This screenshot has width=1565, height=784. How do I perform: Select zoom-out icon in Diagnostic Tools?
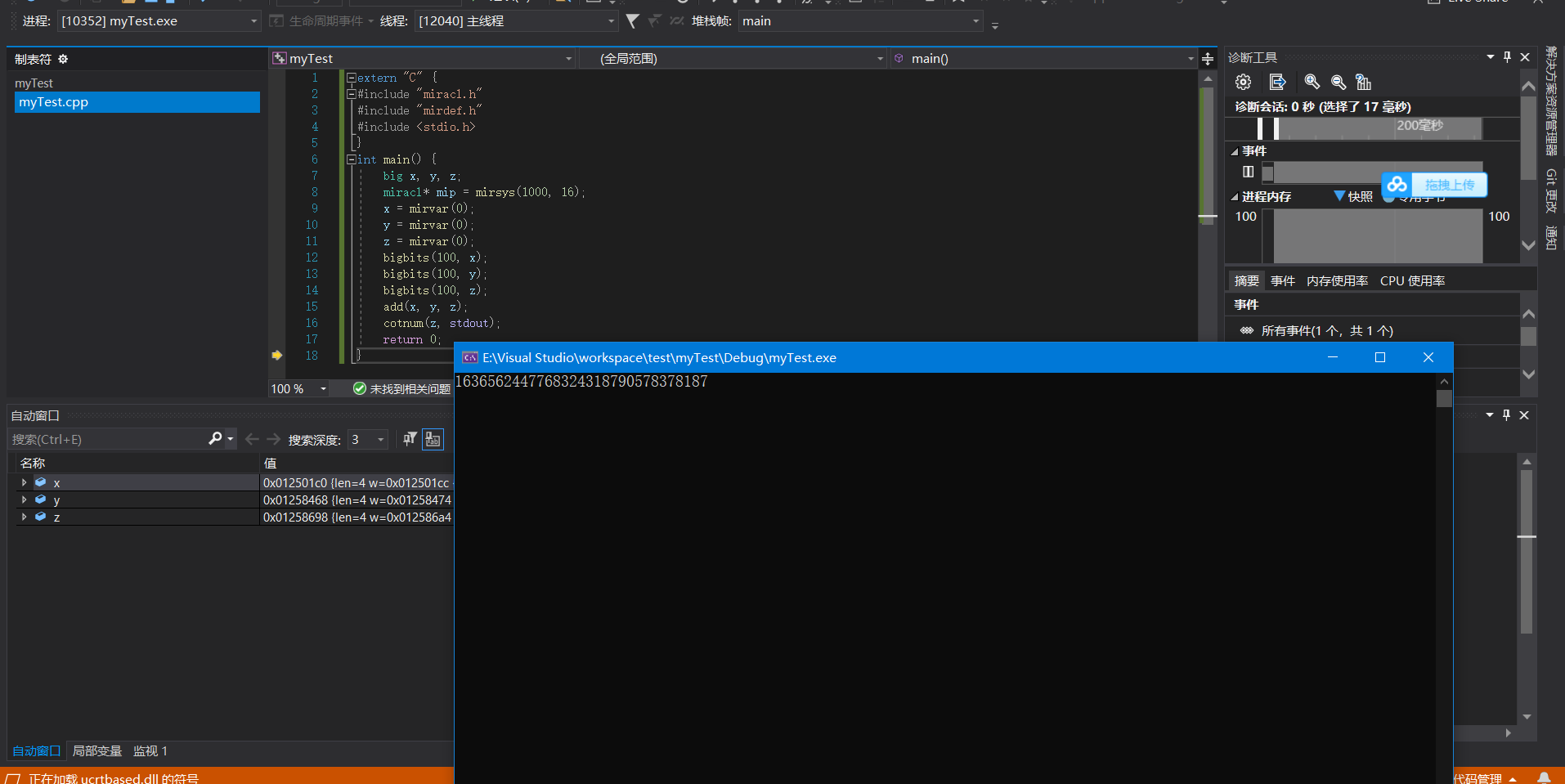(x=1339, y=82)
